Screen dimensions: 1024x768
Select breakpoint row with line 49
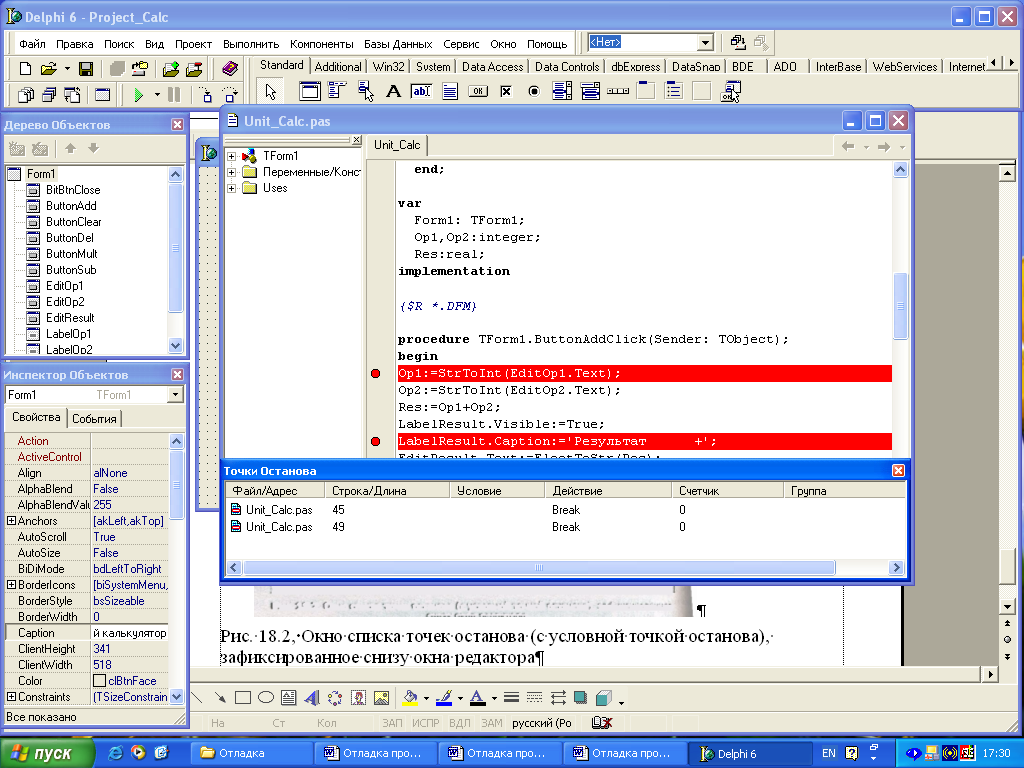pyautogui.click(x=565, y=527)
